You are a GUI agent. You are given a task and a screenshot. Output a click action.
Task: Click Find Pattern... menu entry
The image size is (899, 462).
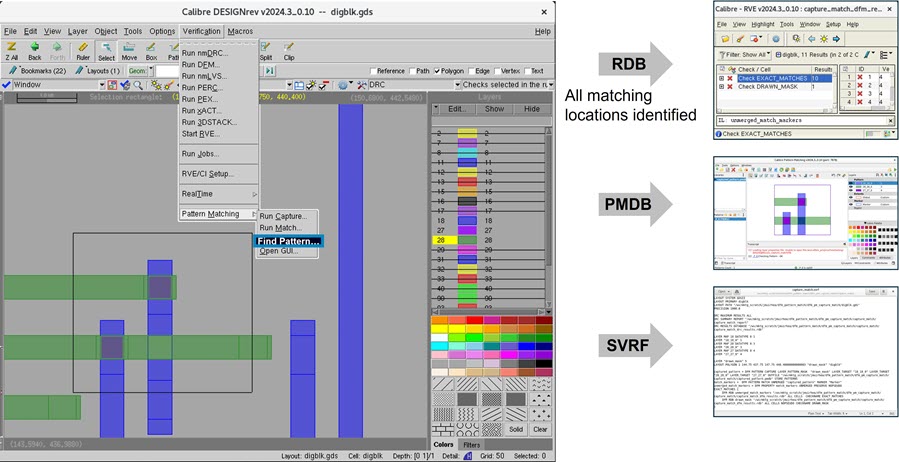287,241
